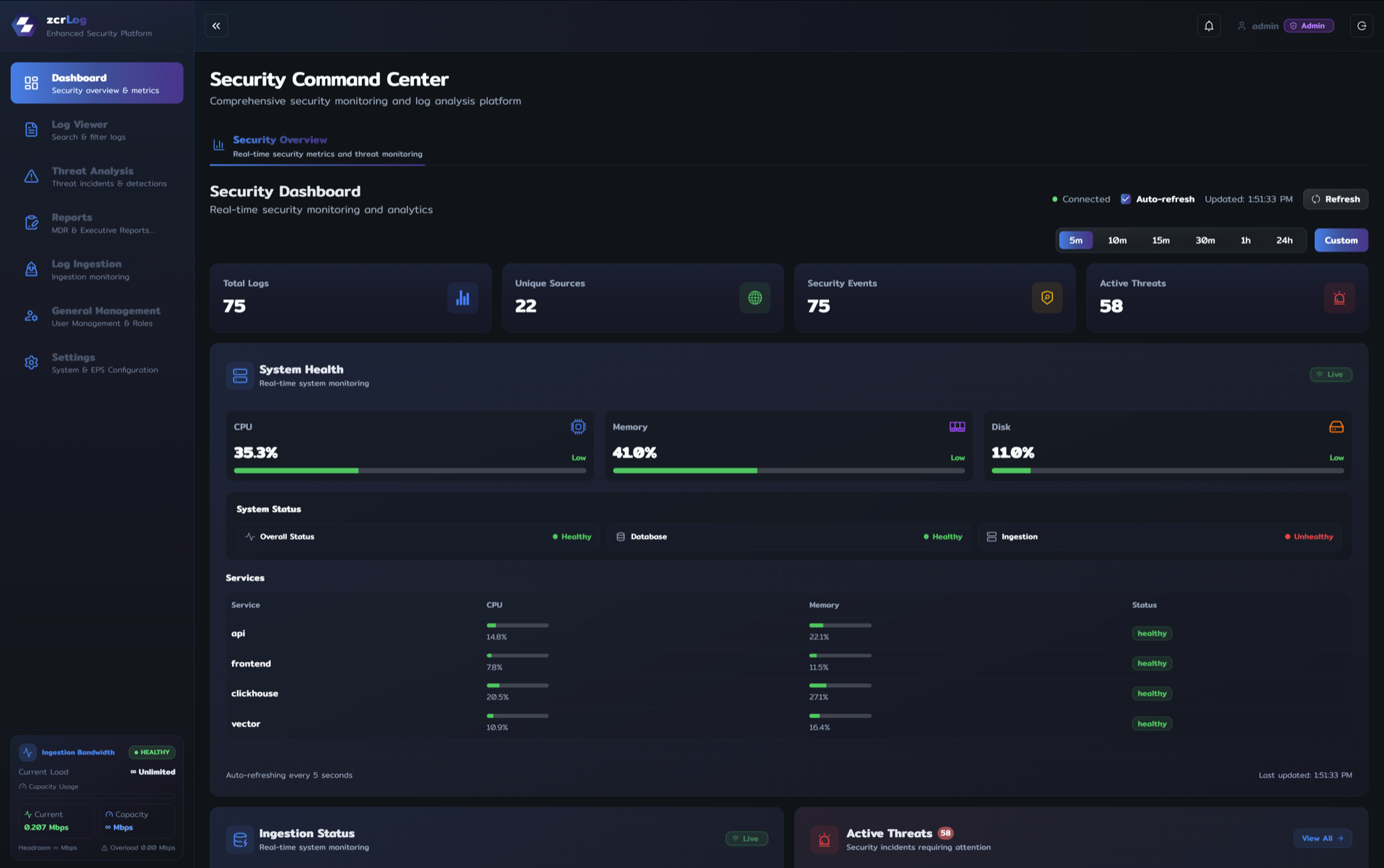Screen dimensions: 1384x868
Task: Select the 24h time range
Action: coord(1285,240)
